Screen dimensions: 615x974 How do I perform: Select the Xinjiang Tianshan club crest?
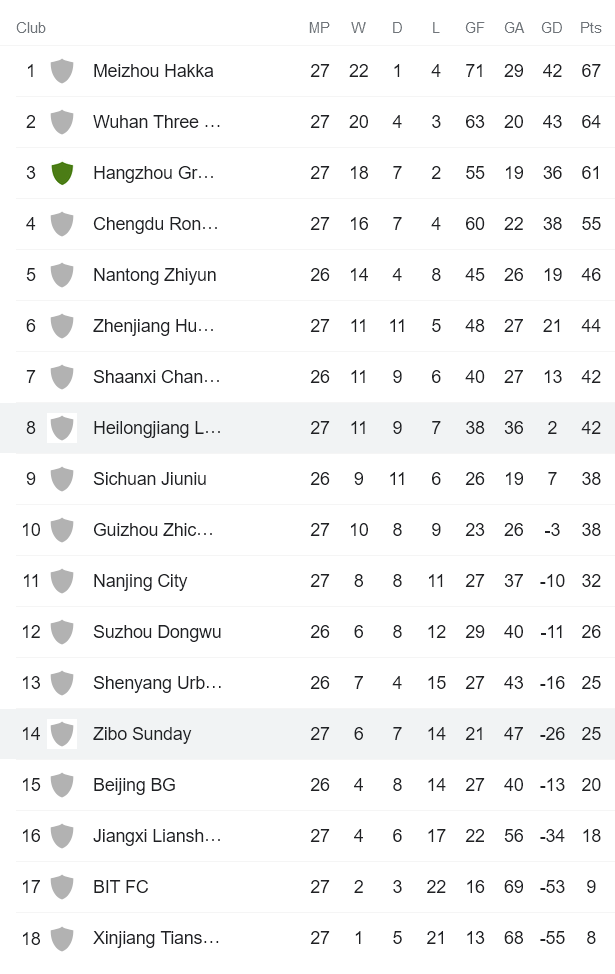(x=62, y=937)
